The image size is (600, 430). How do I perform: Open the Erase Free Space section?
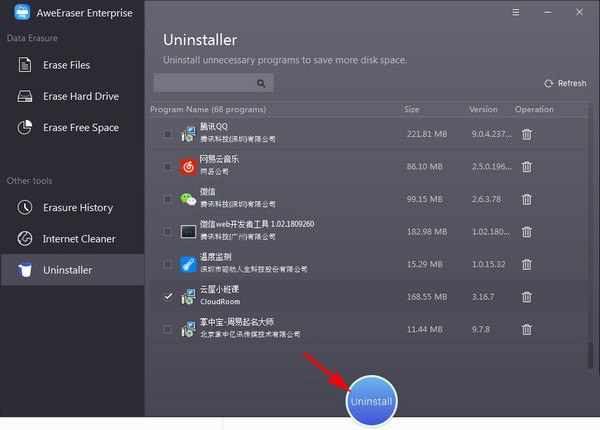(72, 127)
